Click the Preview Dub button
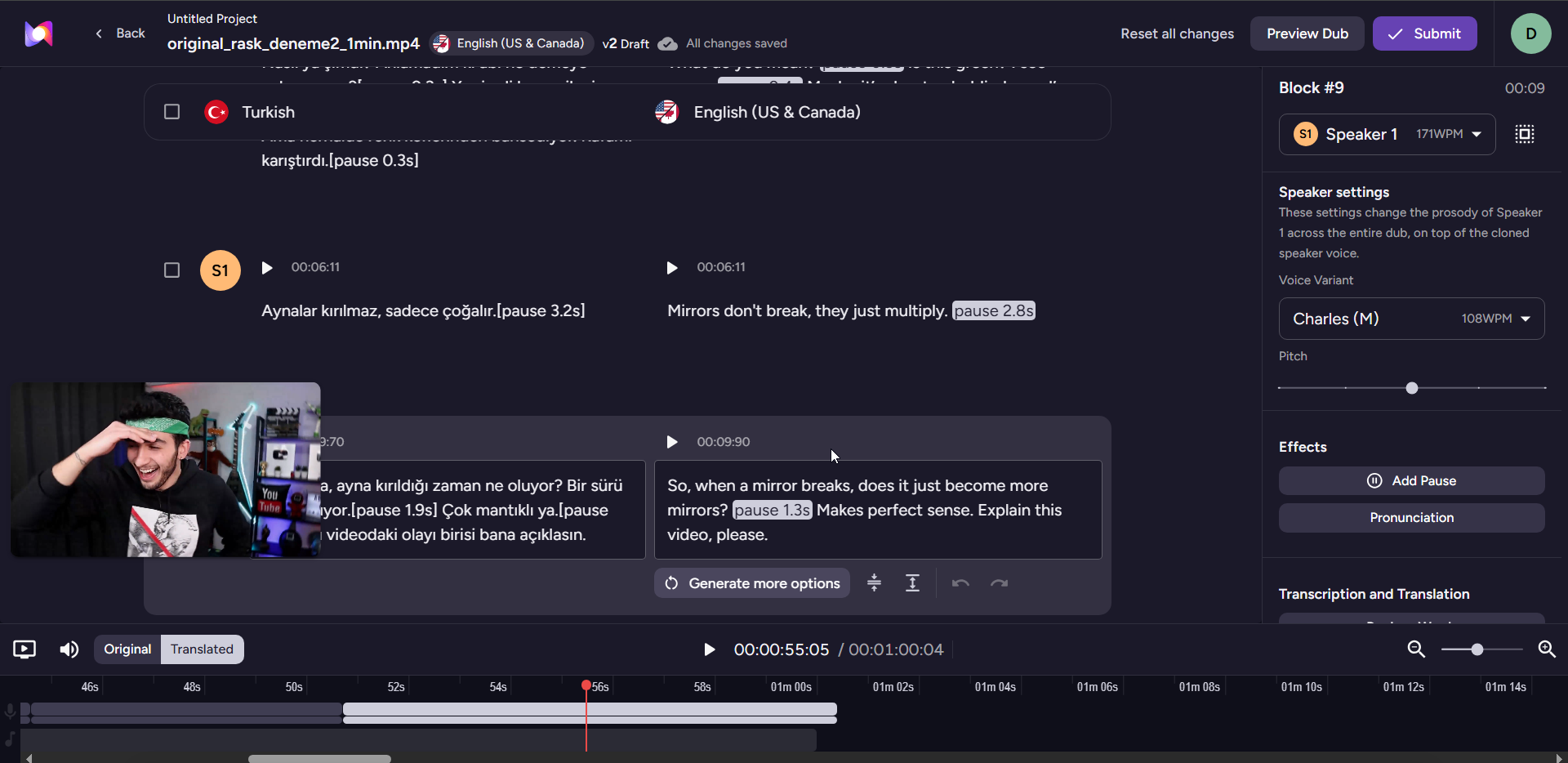 (1306, 33)
